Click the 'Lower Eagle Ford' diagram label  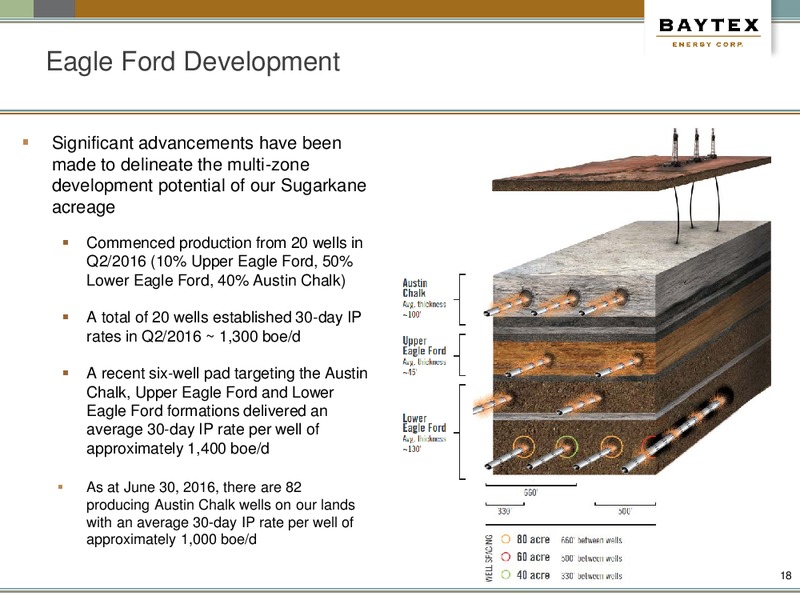424,423
